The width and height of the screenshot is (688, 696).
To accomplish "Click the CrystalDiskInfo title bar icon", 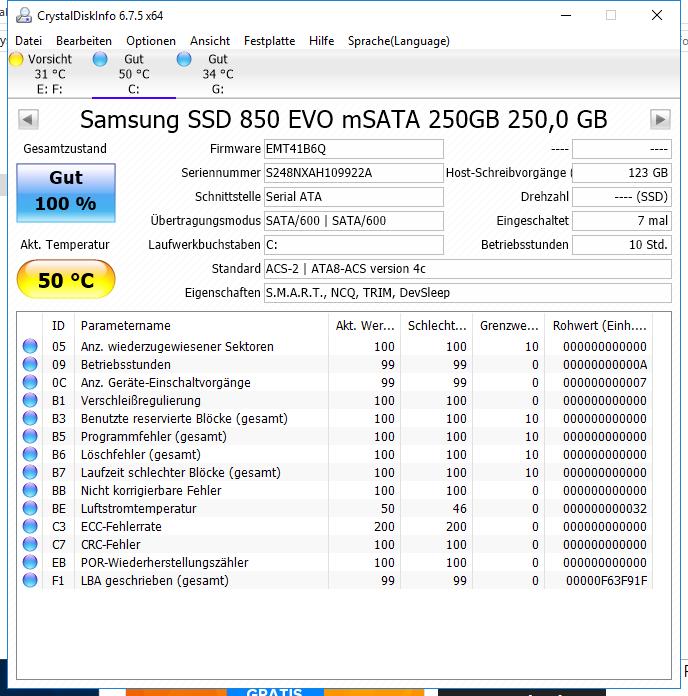I will pyautogui.click(x=24, y=16).
